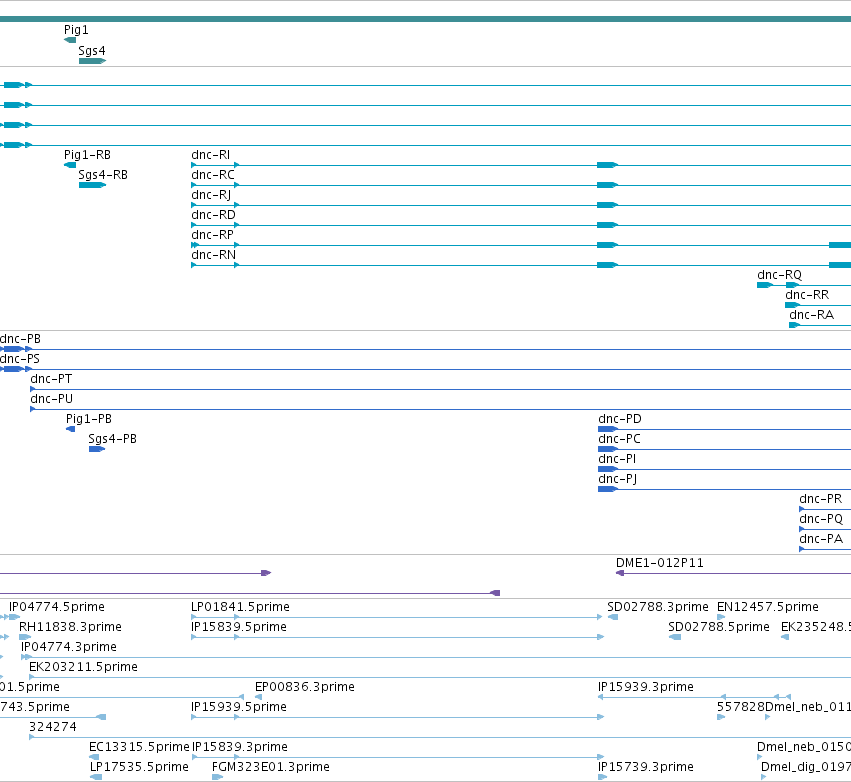
Task: Select transcript dnc-RJ
Action: click(x=211, y=195)
